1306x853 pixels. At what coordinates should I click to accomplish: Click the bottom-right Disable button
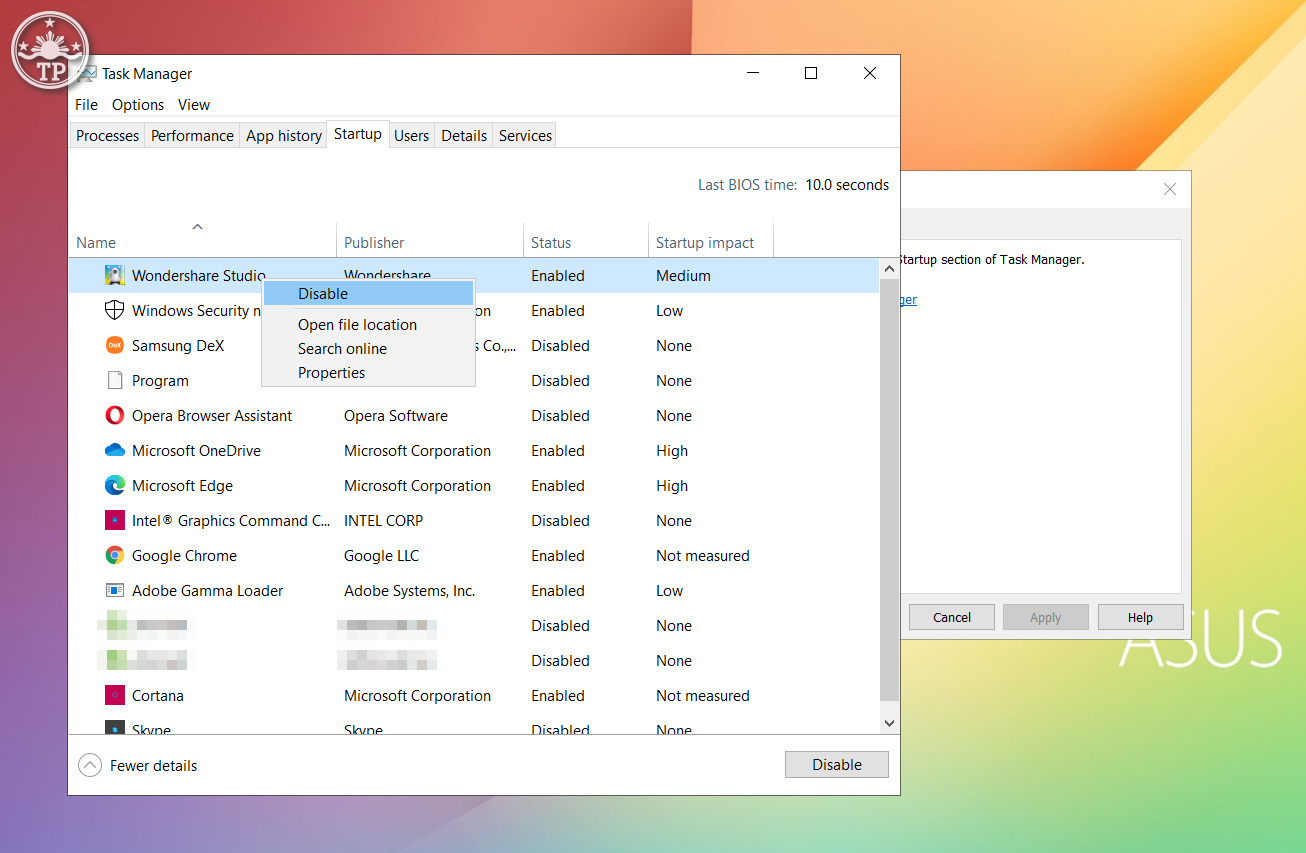click(837, 765)
